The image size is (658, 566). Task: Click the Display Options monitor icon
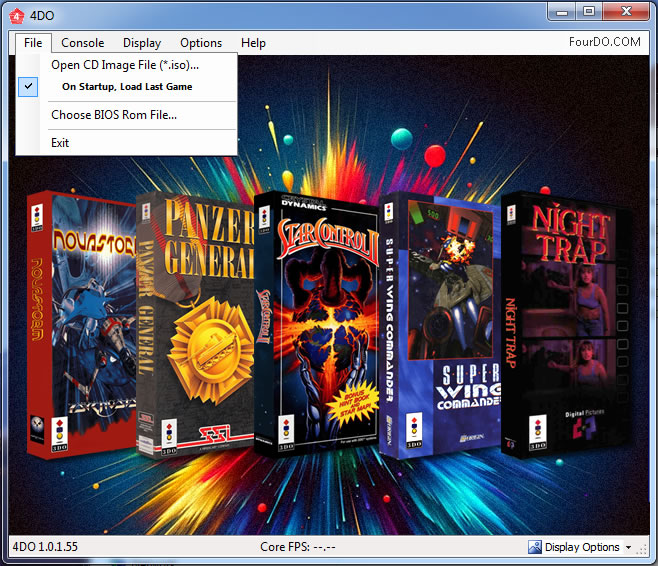(x=535, y=547)
